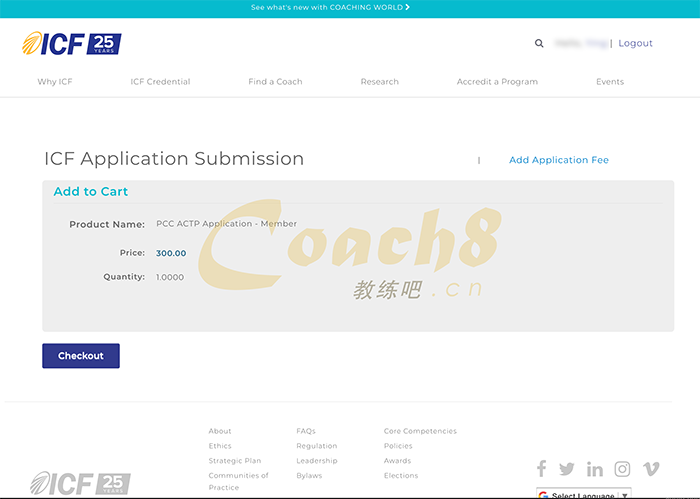This screenshot has width=700, height=499.
Task: Click the ICF 25 Years header logo
Action: [71, 43]
